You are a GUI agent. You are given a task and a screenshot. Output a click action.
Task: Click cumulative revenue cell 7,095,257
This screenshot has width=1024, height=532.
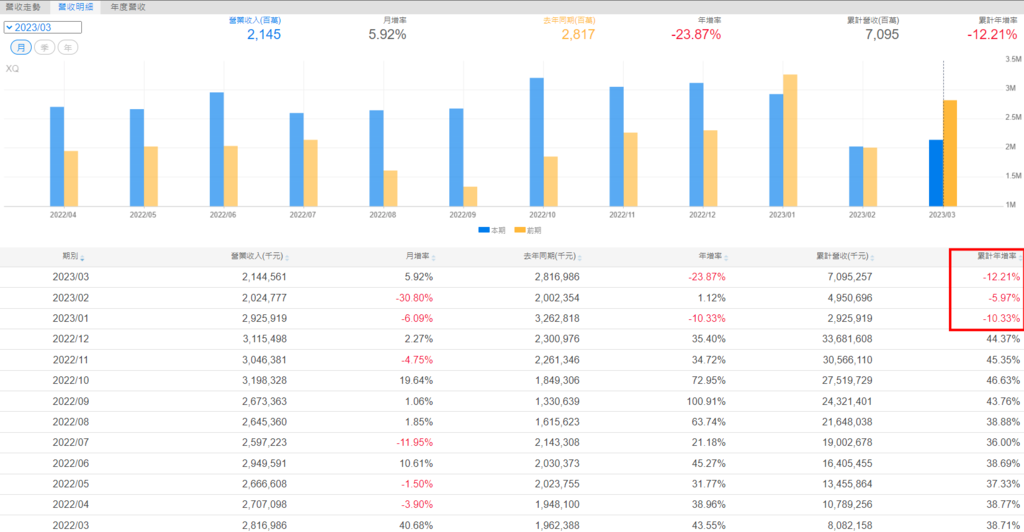pyautogui.click(x=850, y=277)
